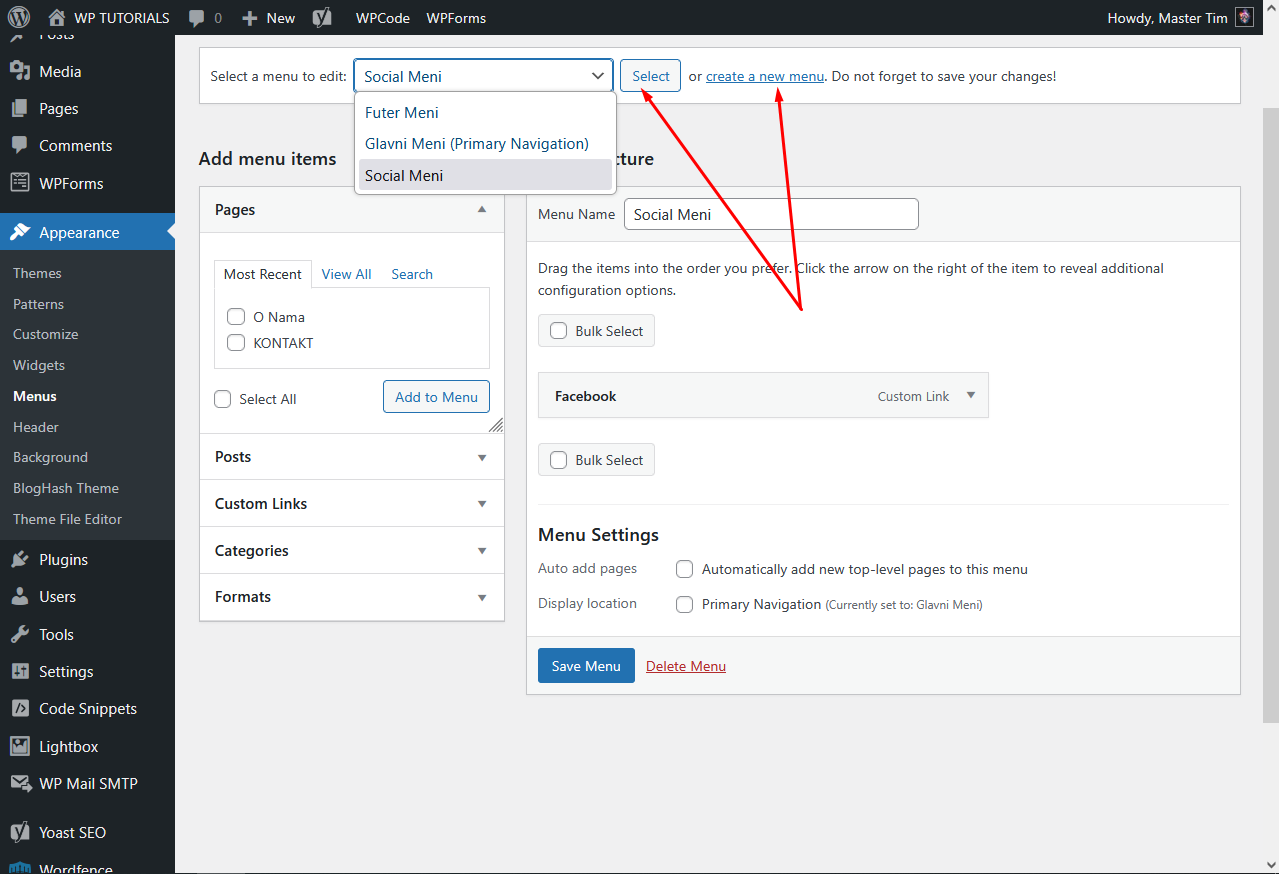Image resolution: width=1279 pixels, height=874 pixels.
Task: Click the Save Menu button
Action: pyautogui.click(x=586, y=666)
